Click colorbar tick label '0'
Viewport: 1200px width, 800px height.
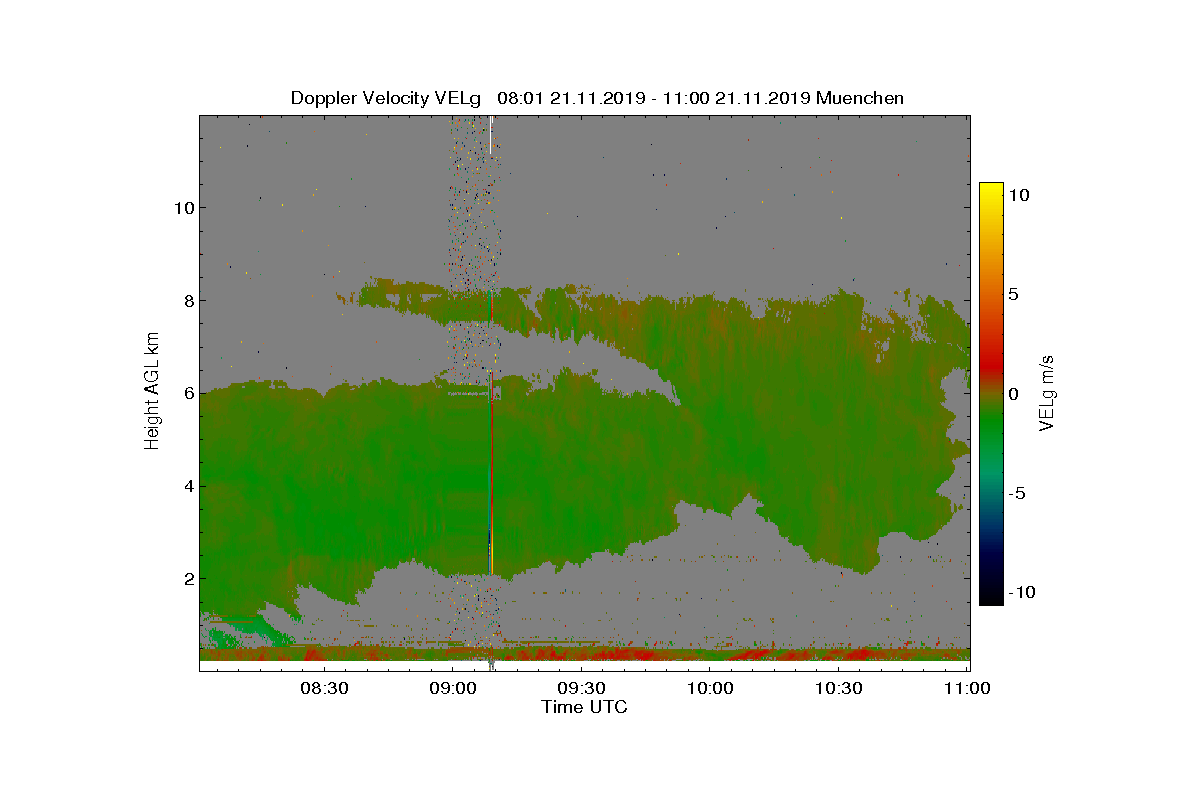click(x=1014, y=394)
